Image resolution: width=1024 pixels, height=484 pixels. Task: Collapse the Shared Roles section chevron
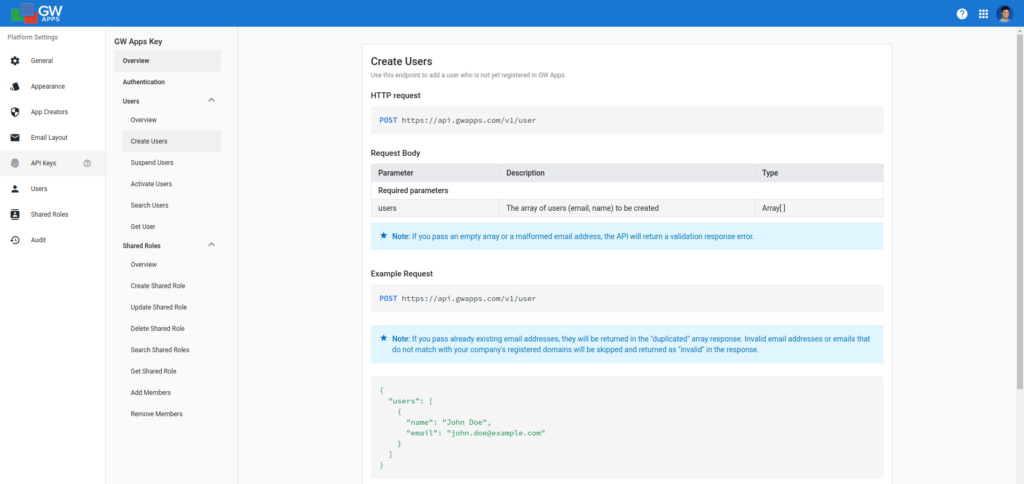pyautogui.click(x=211, y=244)
